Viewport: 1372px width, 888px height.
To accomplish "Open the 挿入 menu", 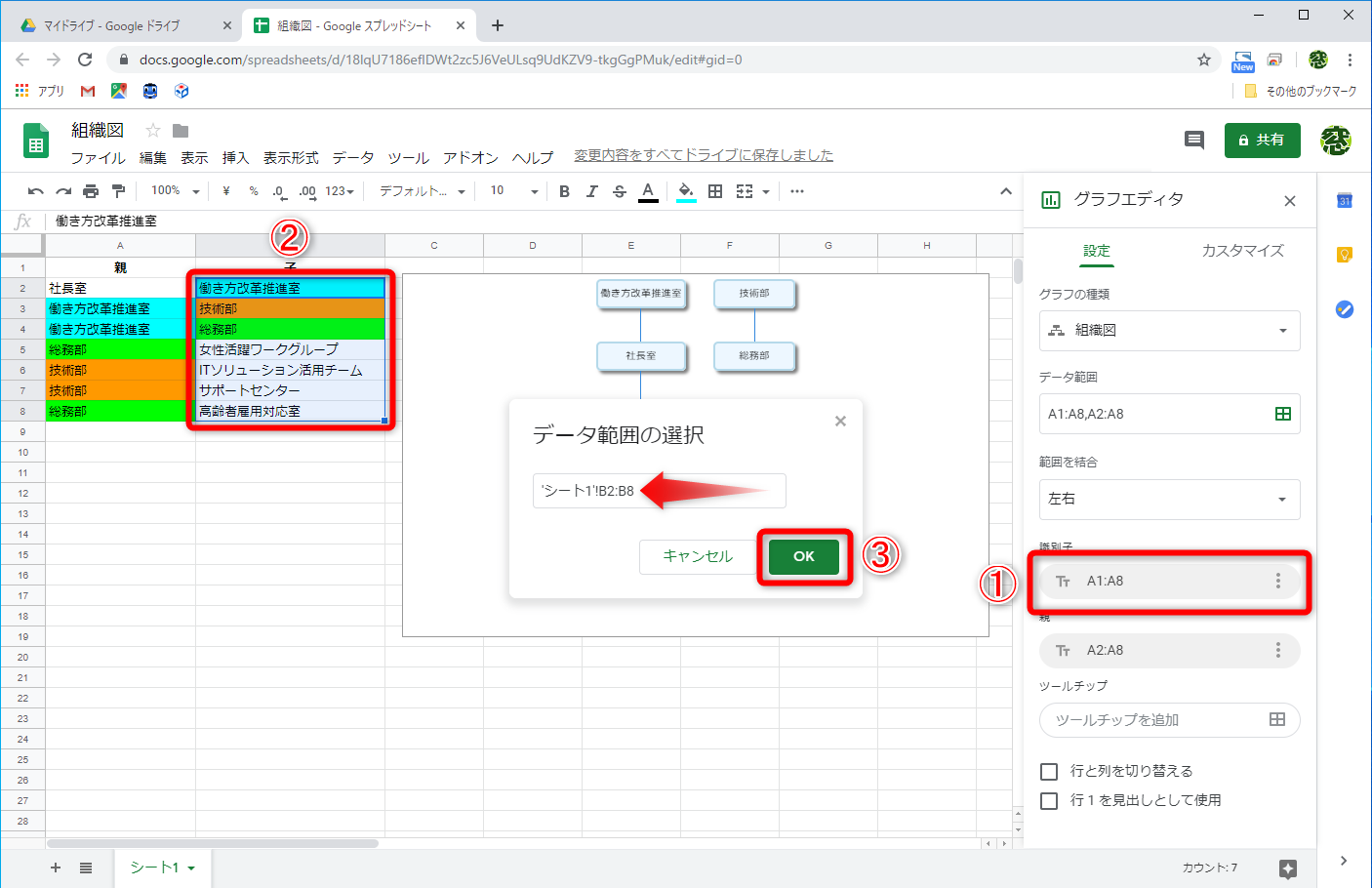I will click(x=235, y=157).
